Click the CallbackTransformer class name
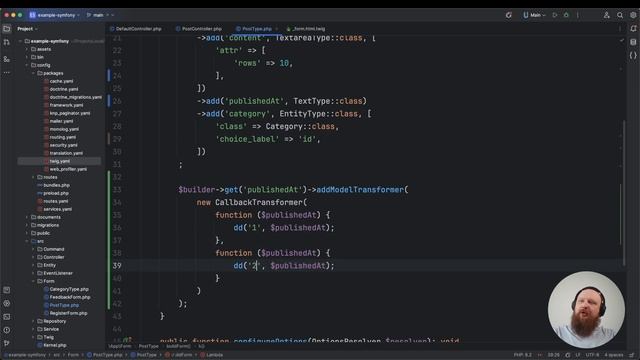640x360 pixels. [259, 202]
